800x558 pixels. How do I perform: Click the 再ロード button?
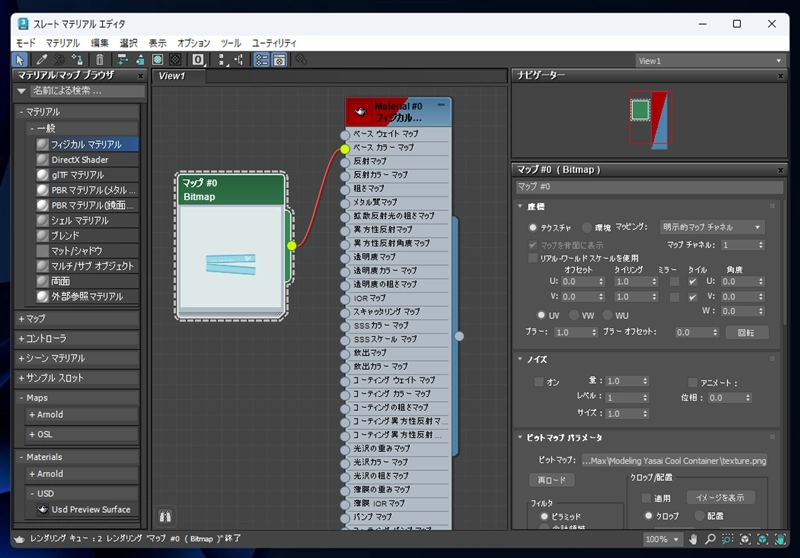coord(551,480)
